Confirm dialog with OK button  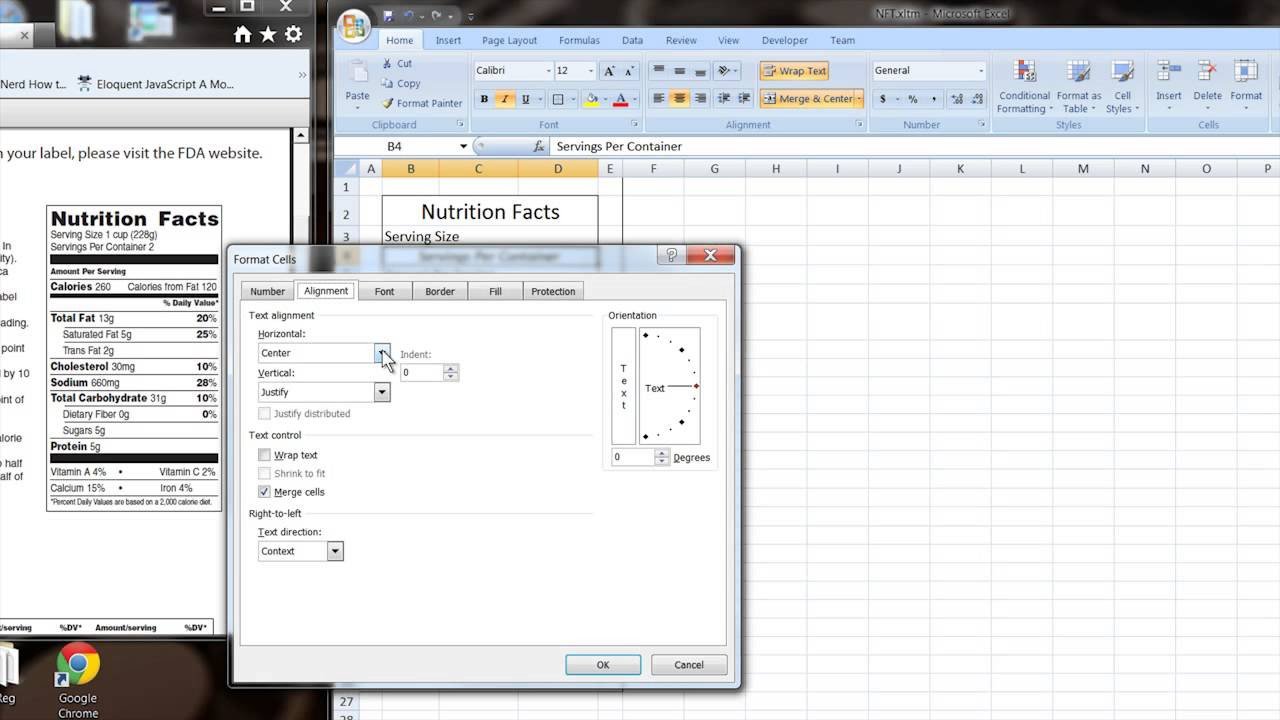pos(603,665)
